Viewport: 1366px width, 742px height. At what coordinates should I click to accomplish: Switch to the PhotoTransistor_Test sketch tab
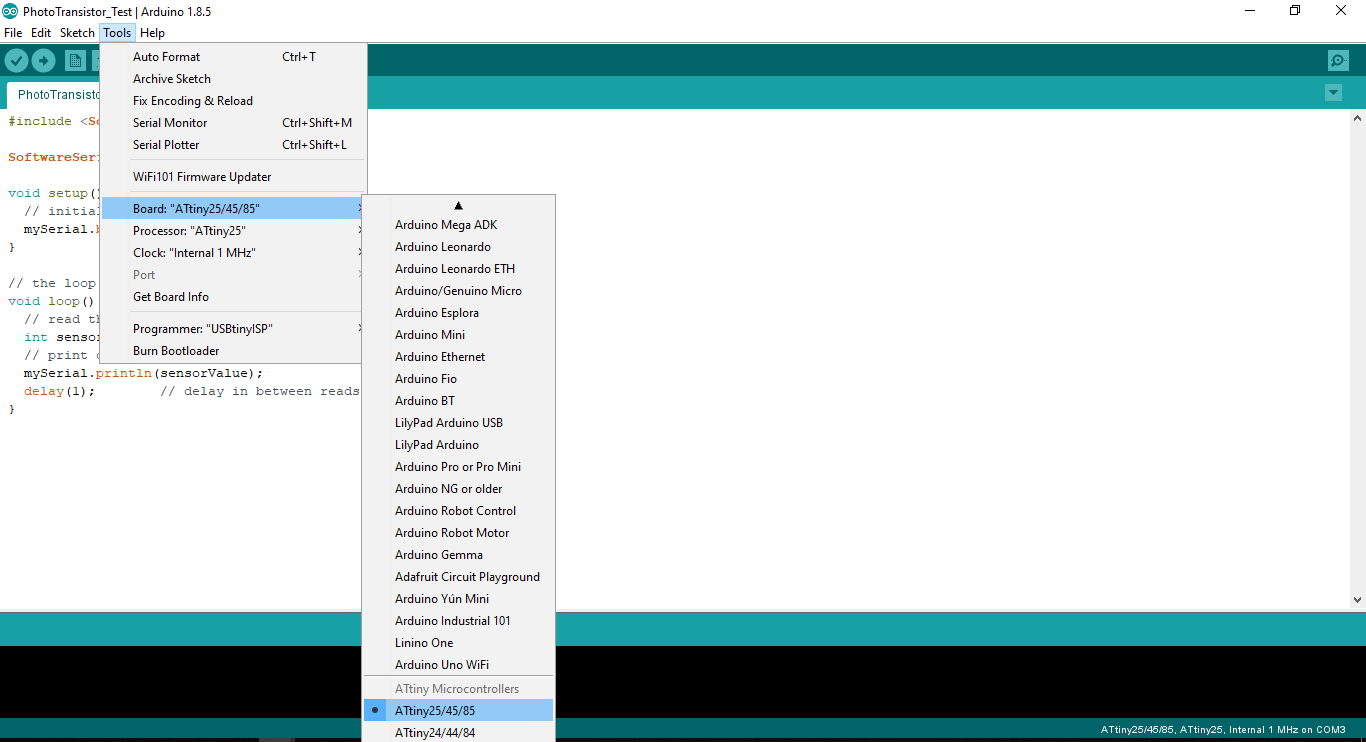click(x=54, y=95)
